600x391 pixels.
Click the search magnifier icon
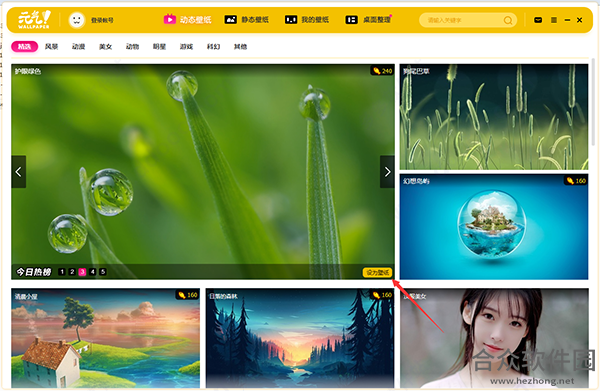click(x=508, y=20)
